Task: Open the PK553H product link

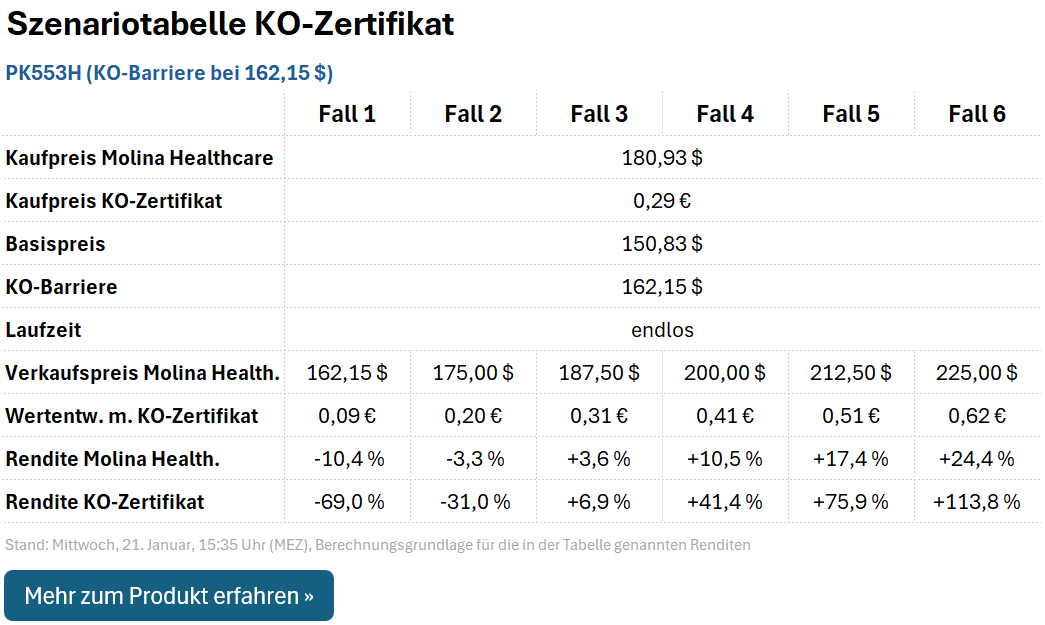Action: [x=169, y=73]
